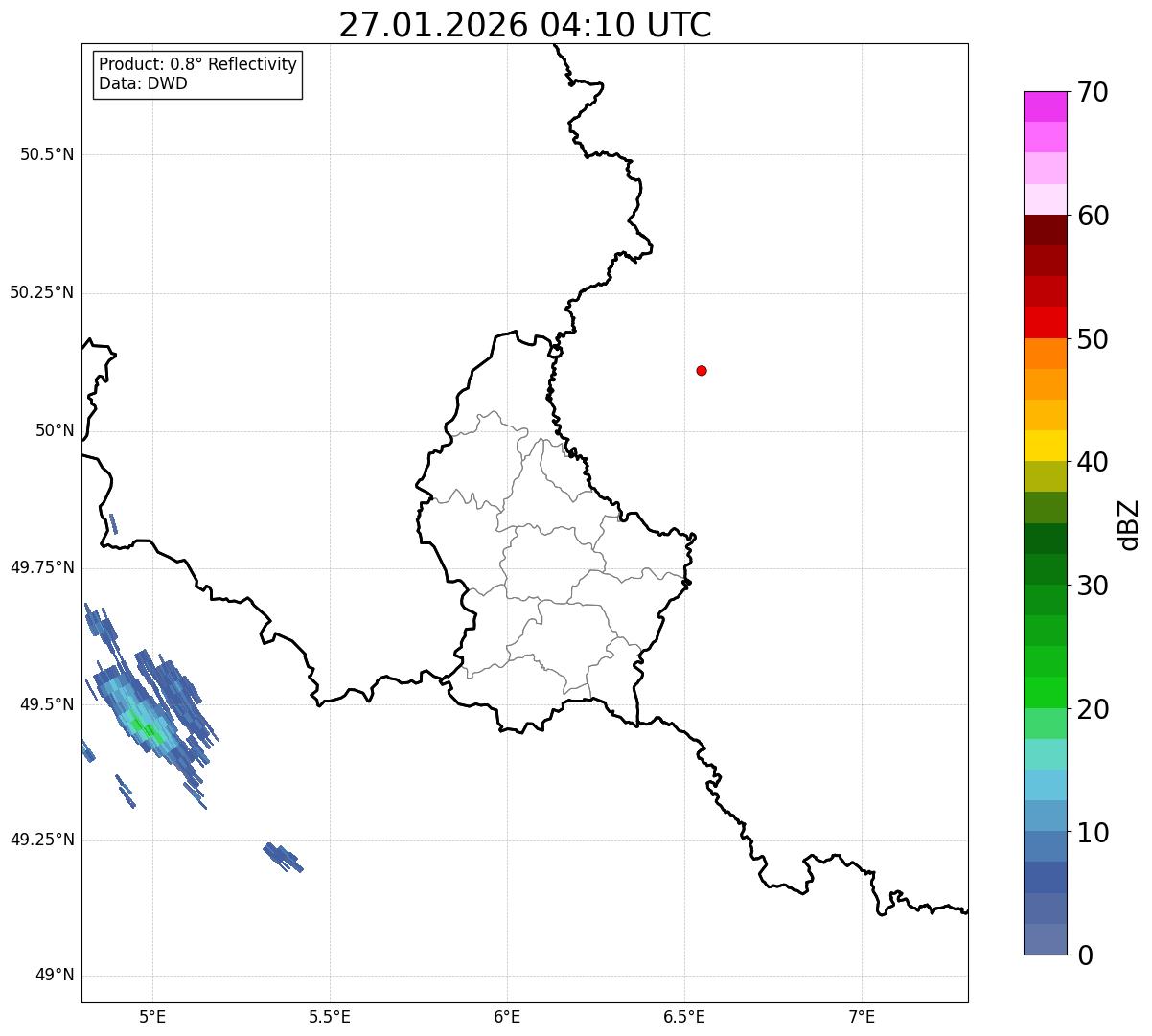Click the colorbar tick label 20
This screenshot has height=1036, width=1152.
(x=1093, y=709)
